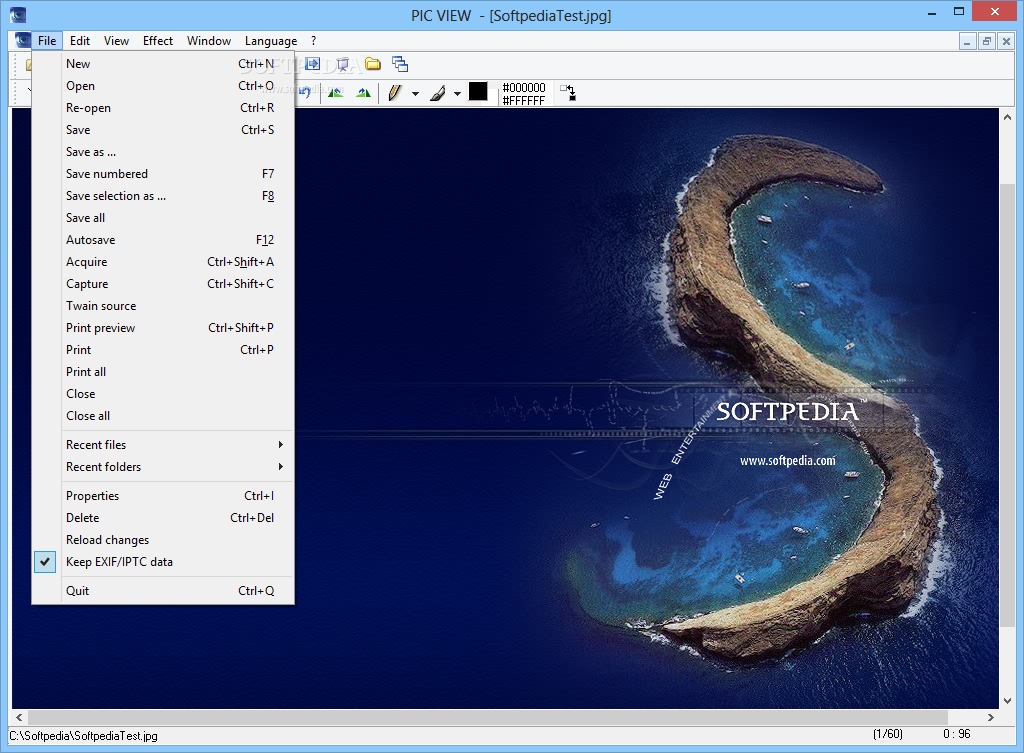Screen dimensions: 1024x753
Task: Open pencil tool options dropdown arrow
Action: pos(415,93)
